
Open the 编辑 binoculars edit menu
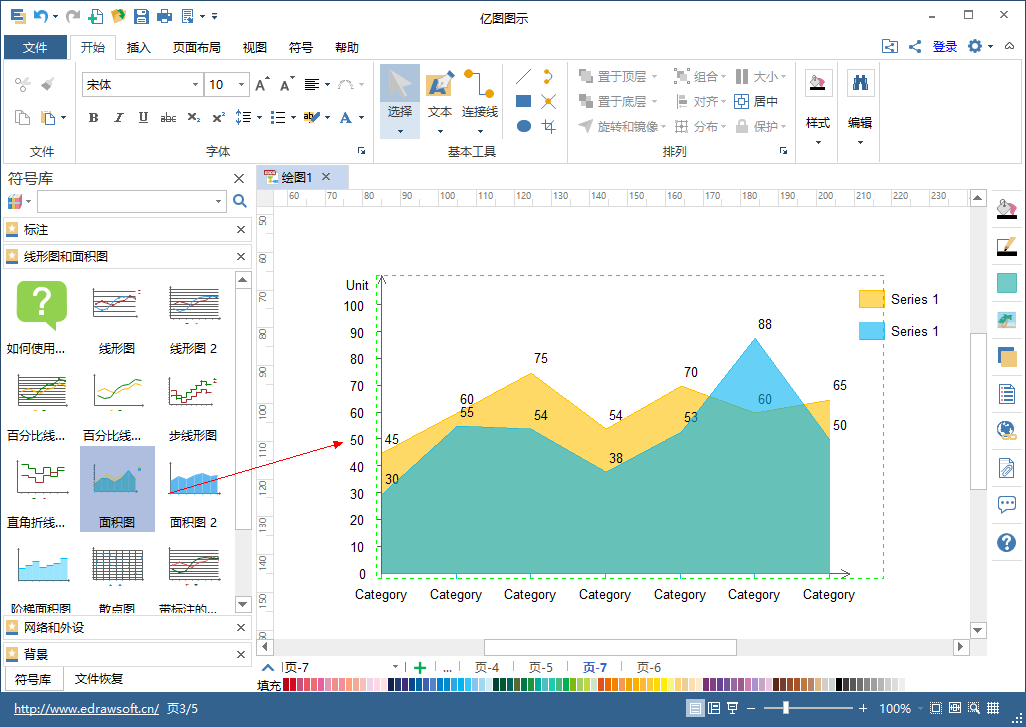click(x=860, y=107)
